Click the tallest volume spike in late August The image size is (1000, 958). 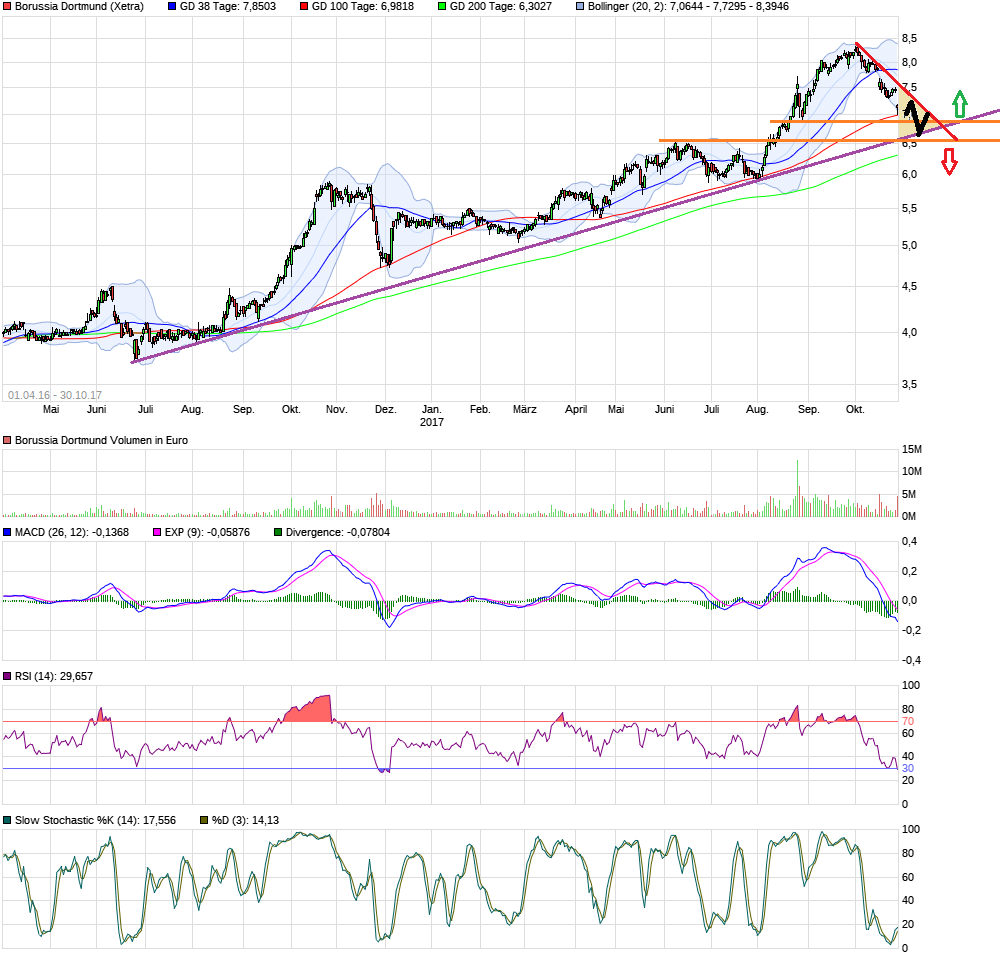(797, 488)
